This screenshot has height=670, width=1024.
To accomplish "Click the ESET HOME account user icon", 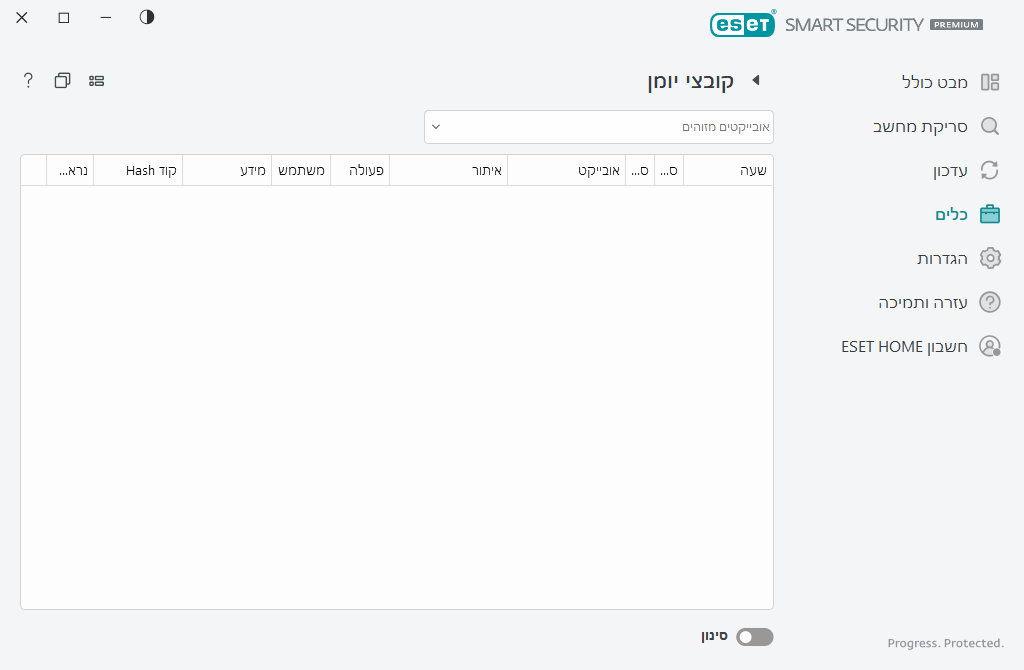I will point(990,346).
